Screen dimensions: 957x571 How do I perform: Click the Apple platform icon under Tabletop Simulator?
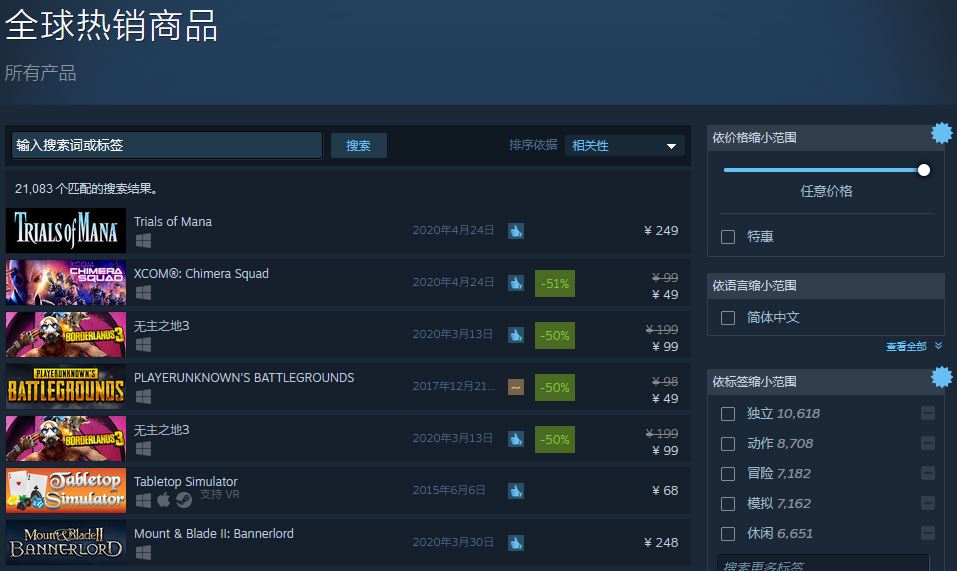click(x=163, y=500)
